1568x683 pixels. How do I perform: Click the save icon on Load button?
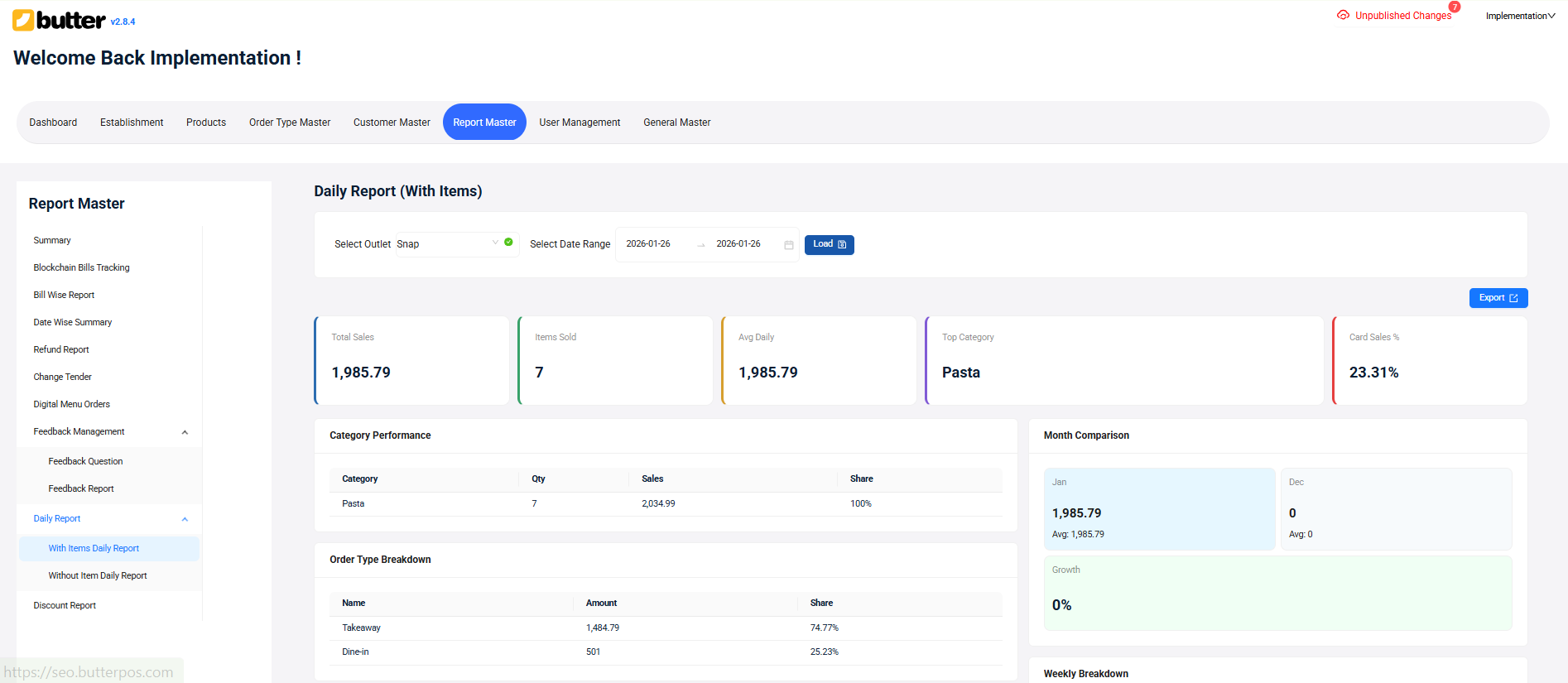pyautogui.click(x=842, y=245)
